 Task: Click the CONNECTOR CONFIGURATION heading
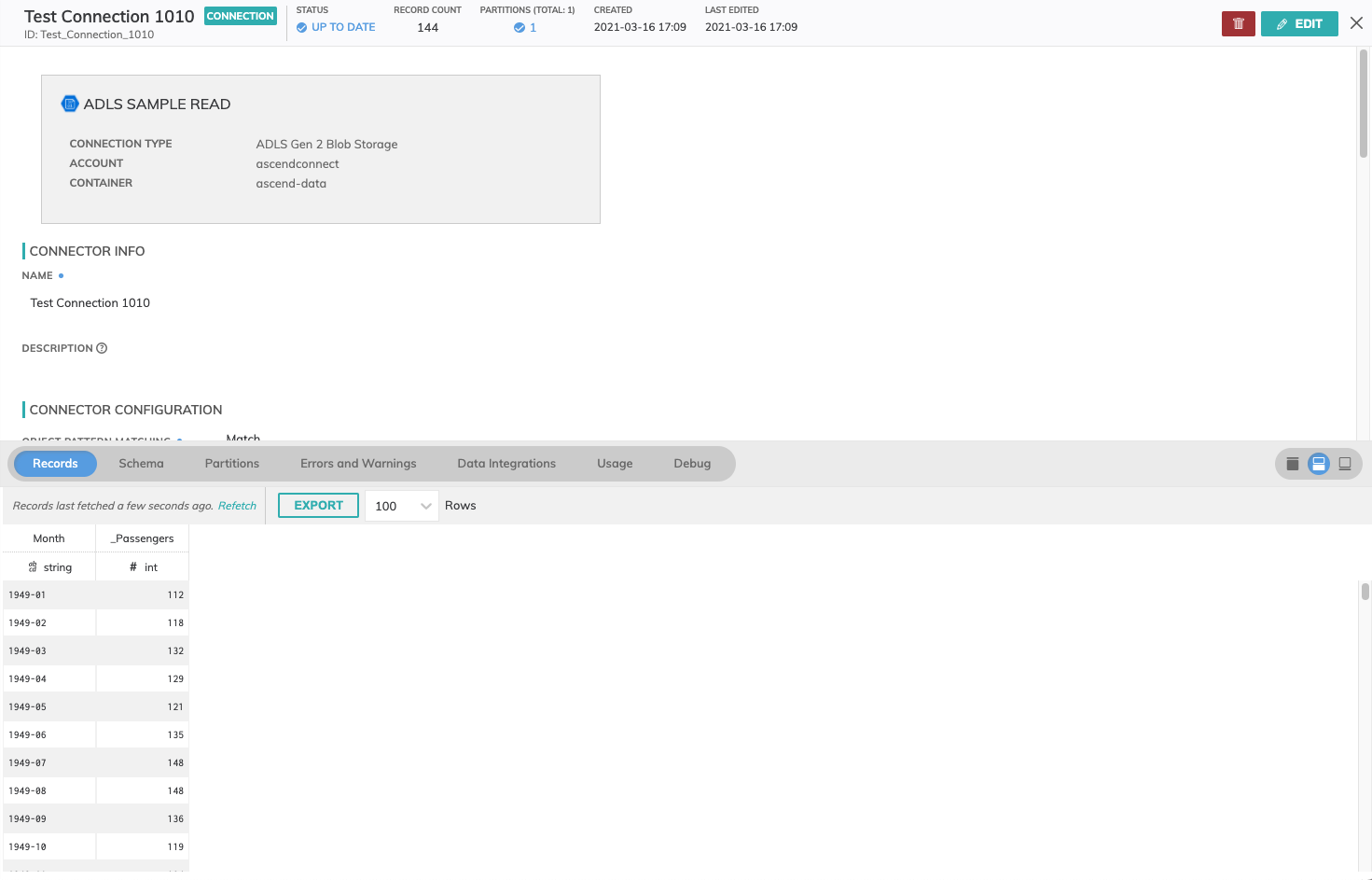tap(126, 410)
